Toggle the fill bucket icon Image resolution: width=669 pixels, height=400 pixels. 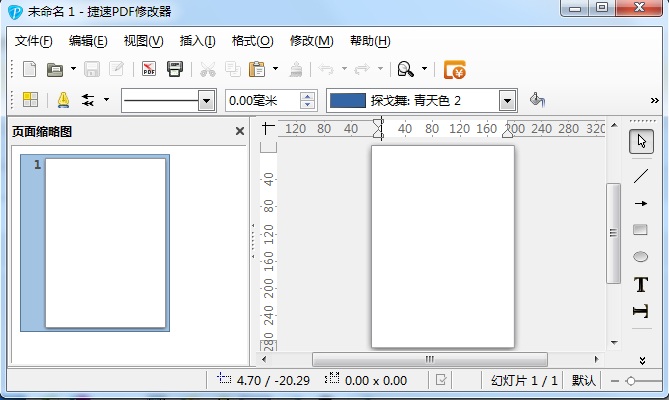click(x=537, y=100)
